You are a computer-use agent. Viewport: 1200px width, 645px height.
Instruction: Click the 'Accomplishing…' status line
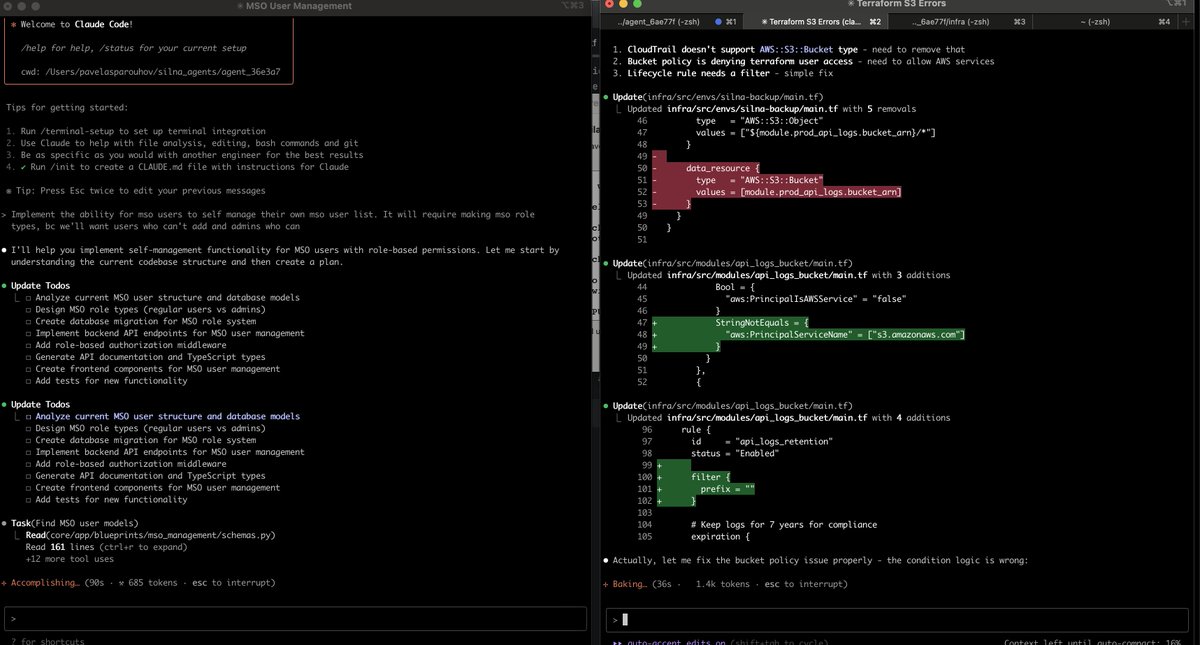[139, 582]
